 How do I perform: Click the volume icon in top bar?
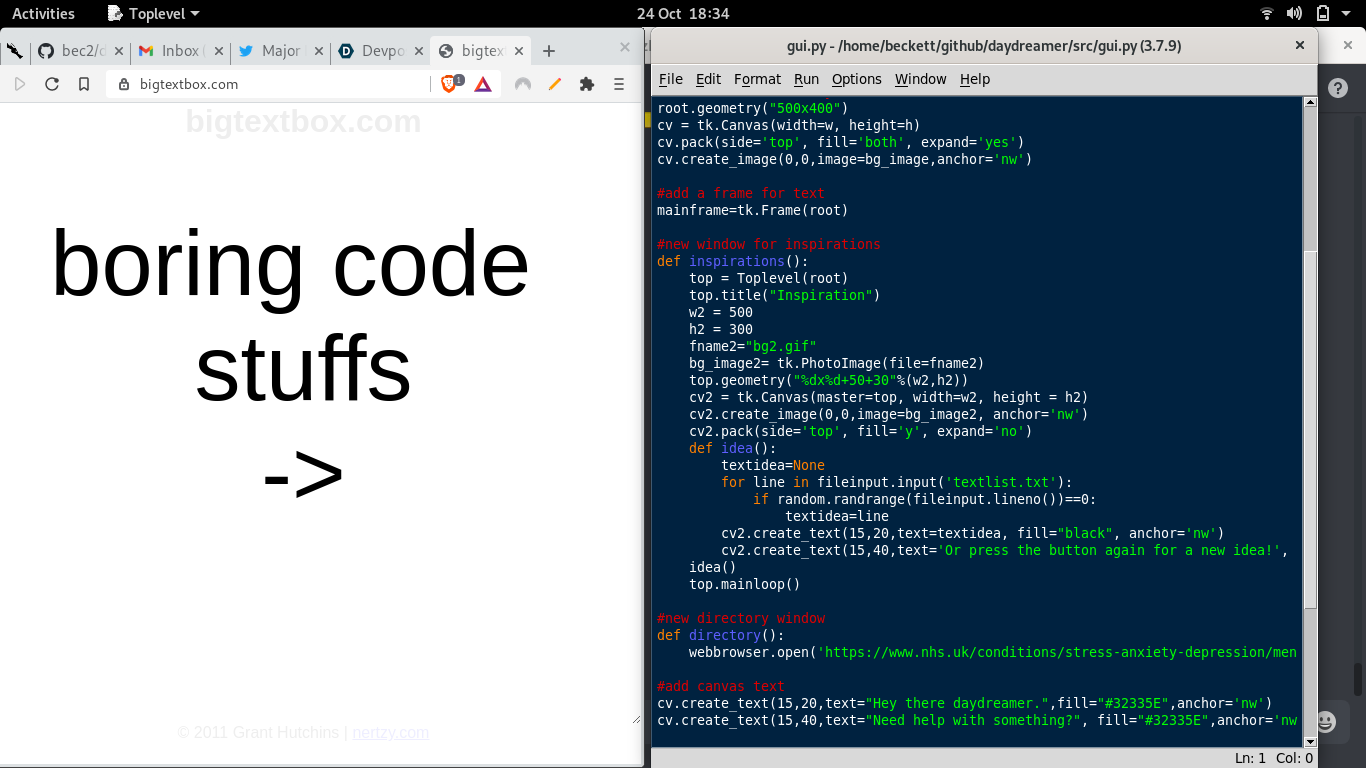pos(1295,13)
